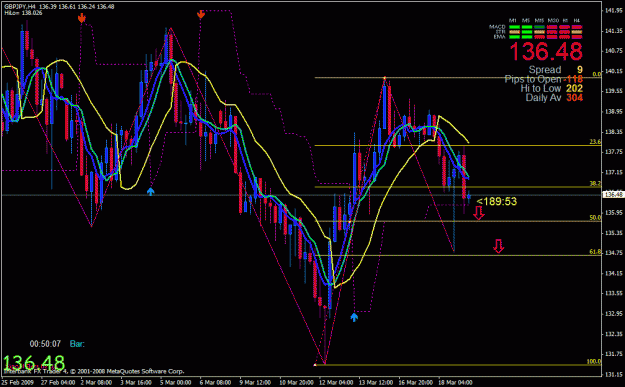Viewport: 625px width, 387px height.
Task: Click the 12 Mar 04:00 time label
Action: (336, 382)
